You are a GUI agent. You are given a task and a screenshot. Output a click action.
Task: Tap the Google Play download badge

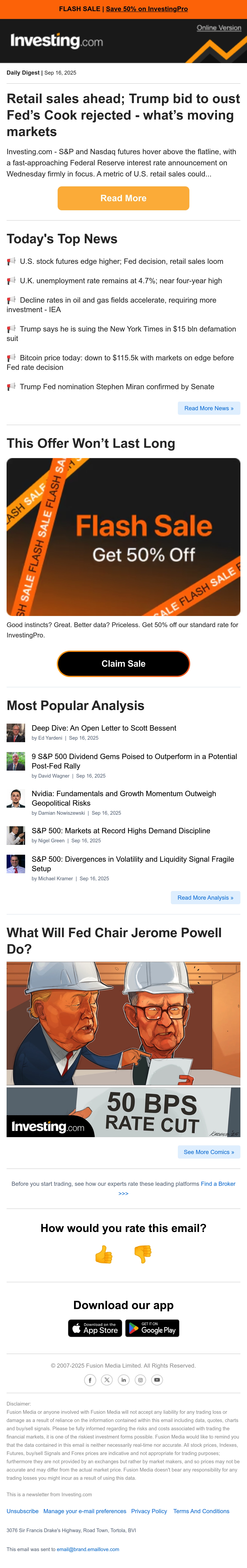pyautogui.click(x=152, y=1328)
